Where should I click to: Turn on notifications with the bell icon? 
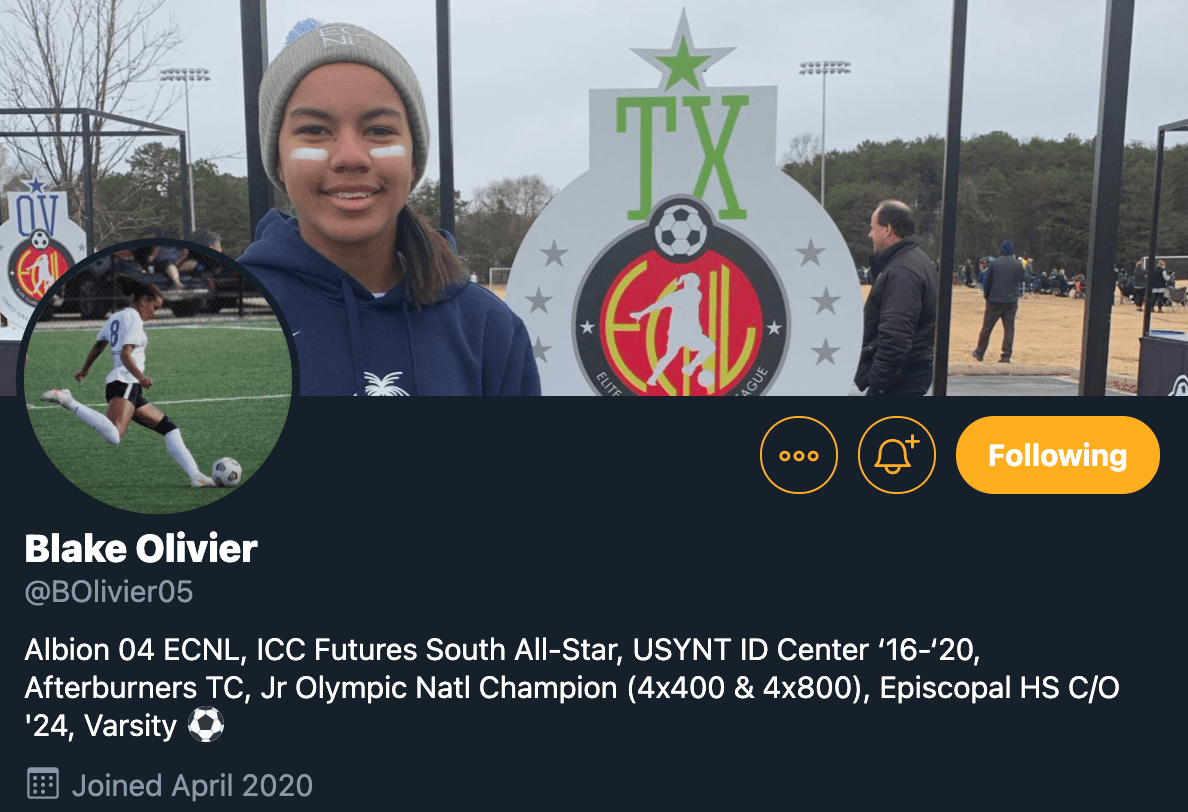coord(896,455)
